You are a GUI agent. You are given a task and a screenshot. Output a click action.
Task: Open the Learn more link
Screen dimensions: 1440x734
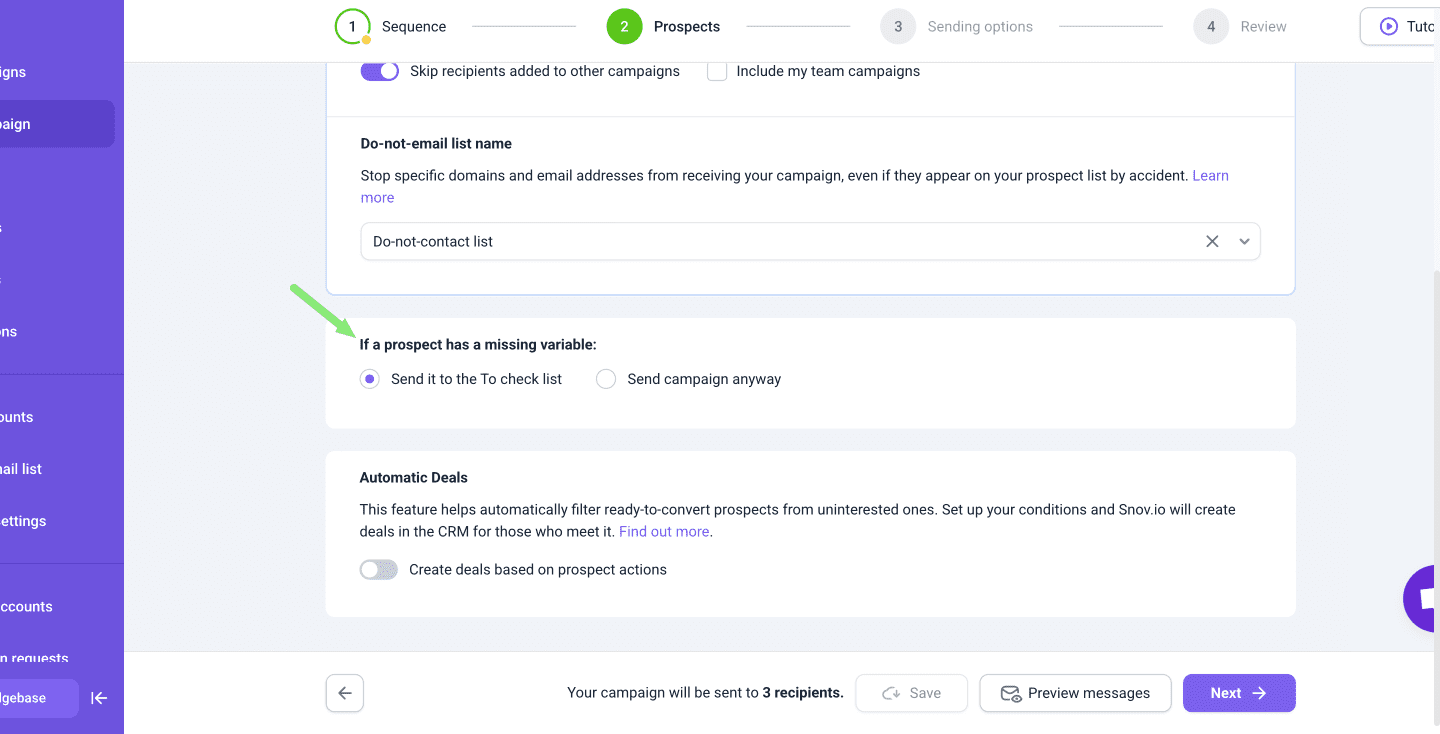click(1210, 176)
